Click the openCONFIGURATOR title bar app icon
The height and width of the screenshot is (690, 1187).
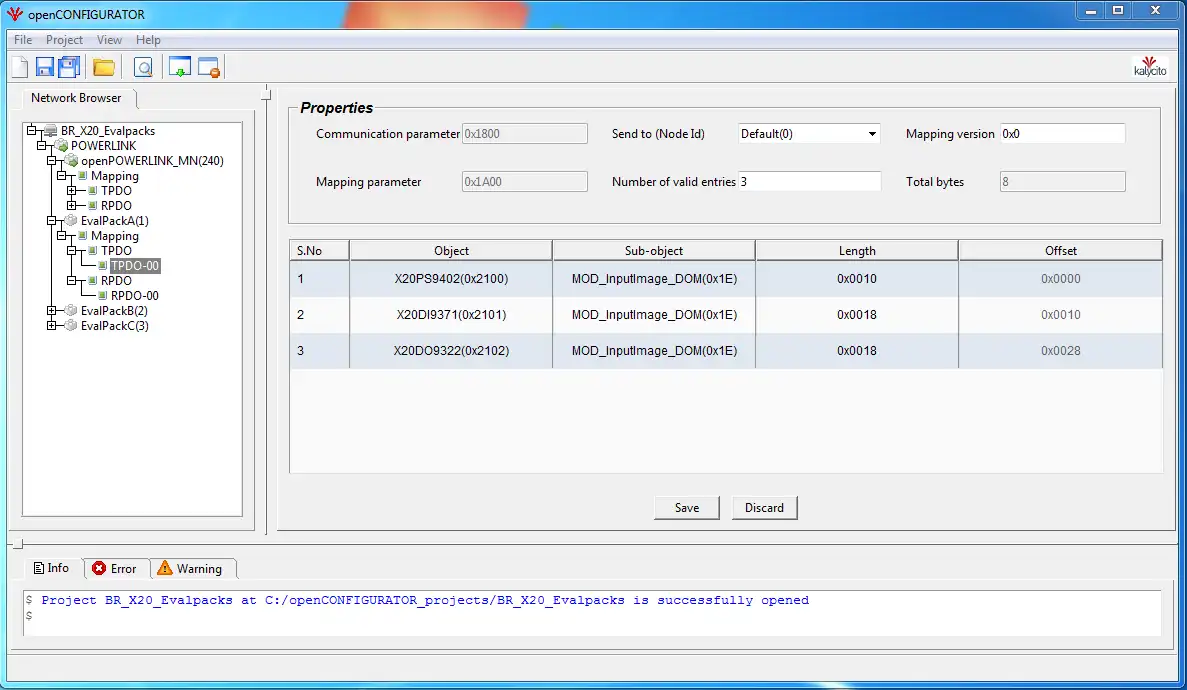14,14
